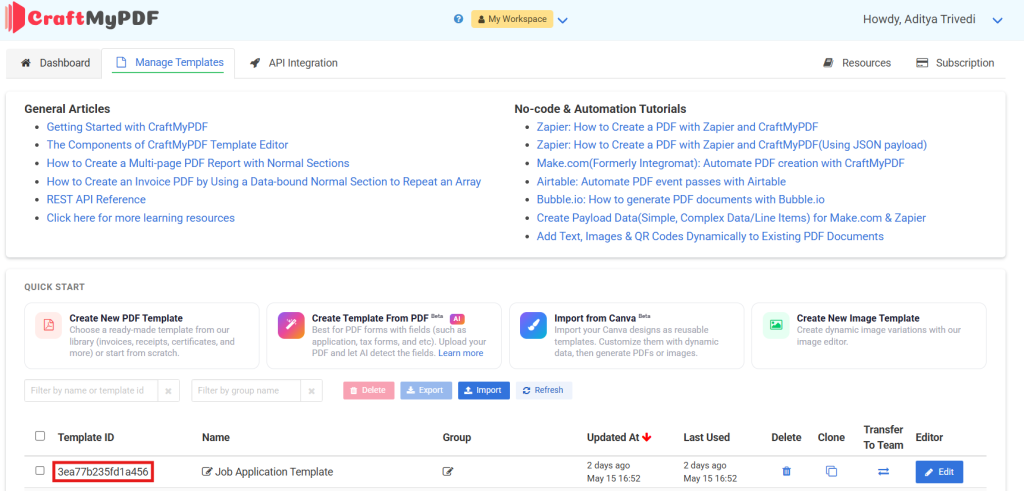Click here for more learning resources link
Viewport: 1024px width, 491px height.
[140, 218]
